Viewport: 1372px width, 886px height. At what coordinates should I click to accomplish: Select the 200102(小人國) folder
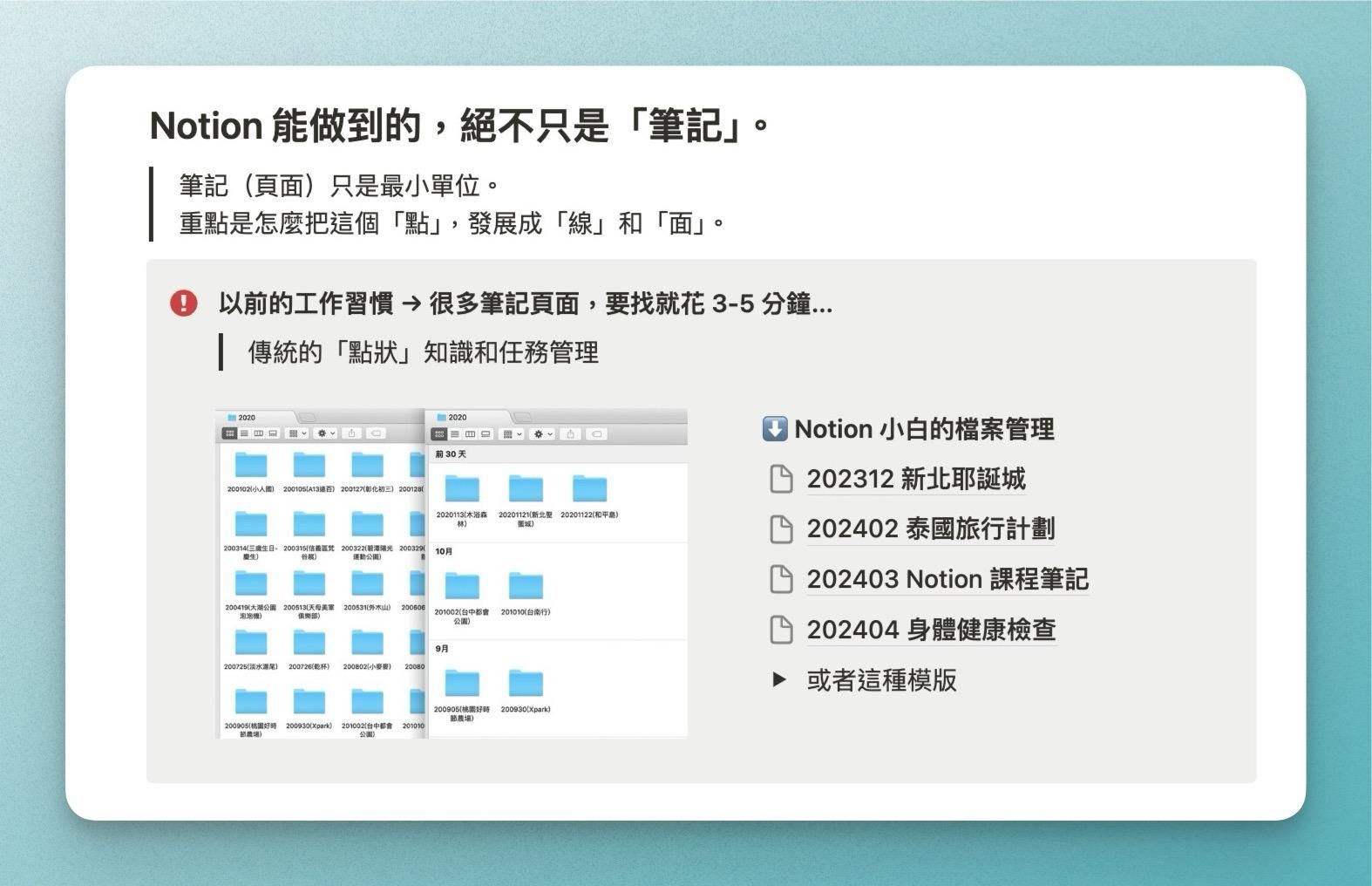coord(250,466)
